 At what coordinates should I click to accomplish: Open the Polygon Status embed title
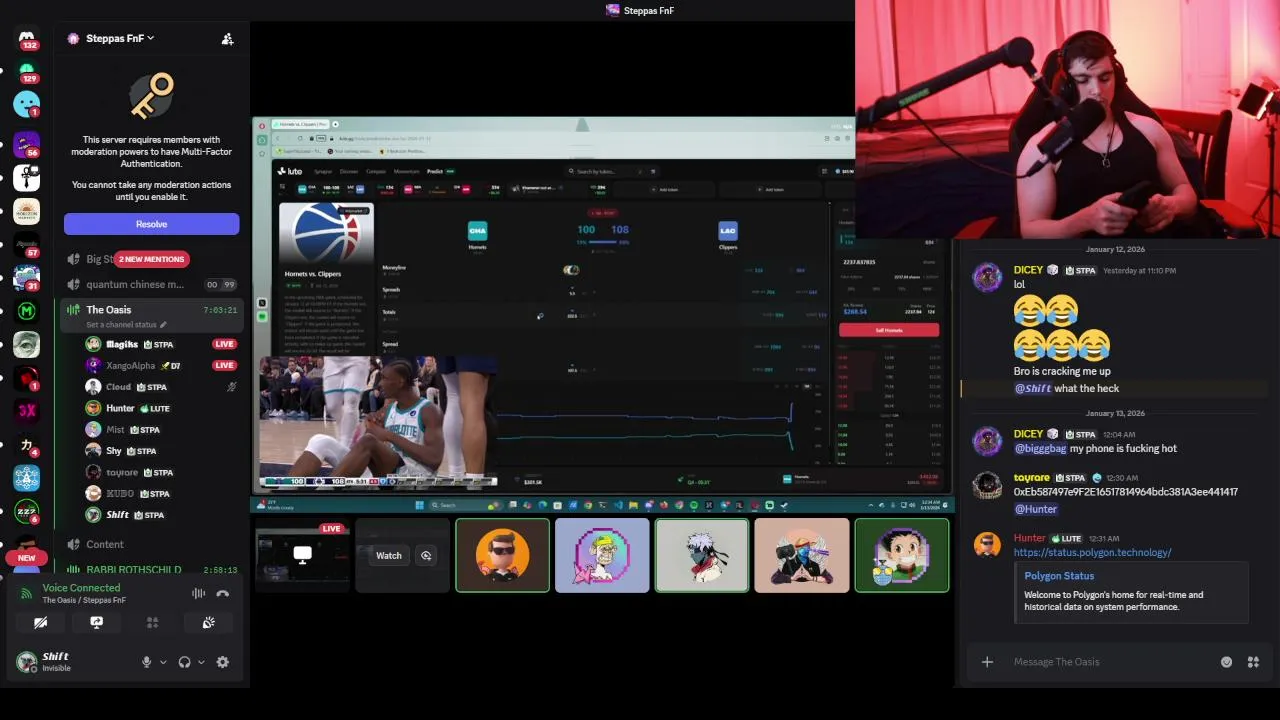1059,576
